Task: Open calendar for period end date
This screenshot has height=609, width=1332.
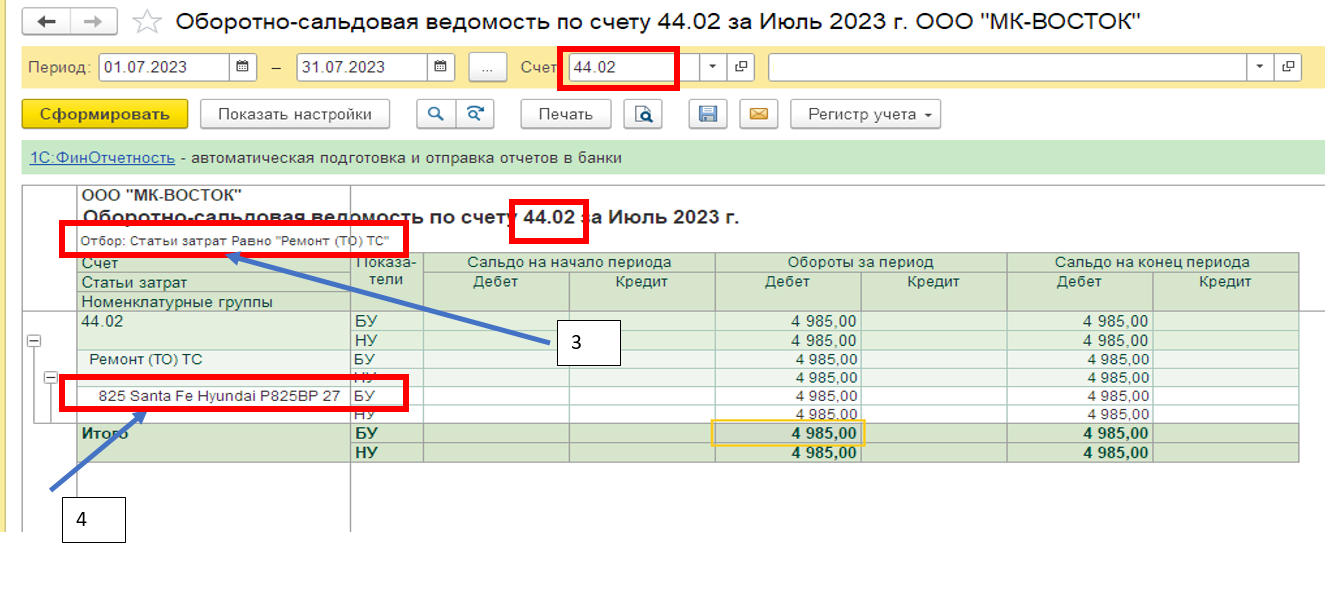Action: click(441, 67)
